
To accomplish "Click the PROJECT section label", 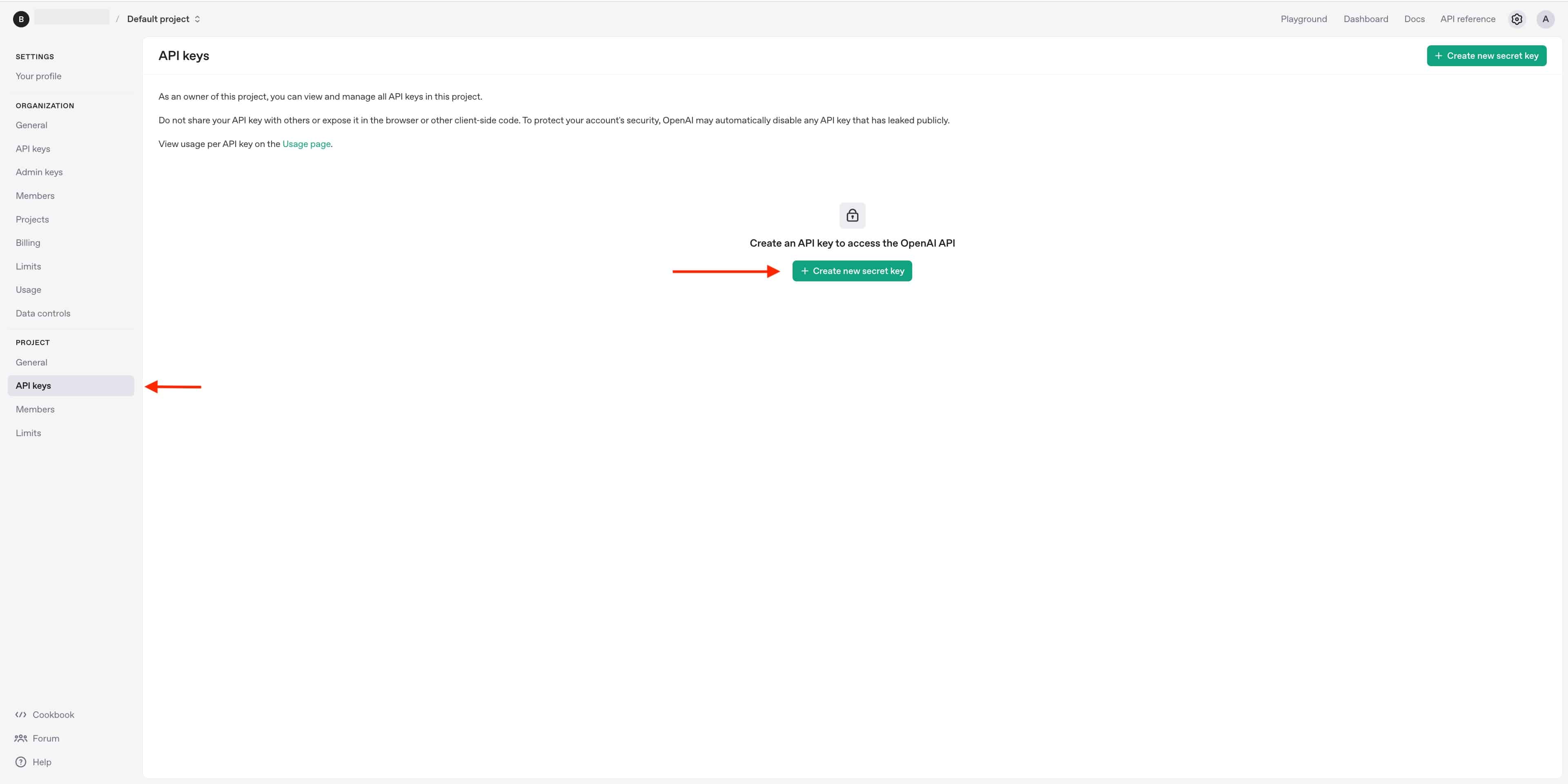I will click(33, 343).
